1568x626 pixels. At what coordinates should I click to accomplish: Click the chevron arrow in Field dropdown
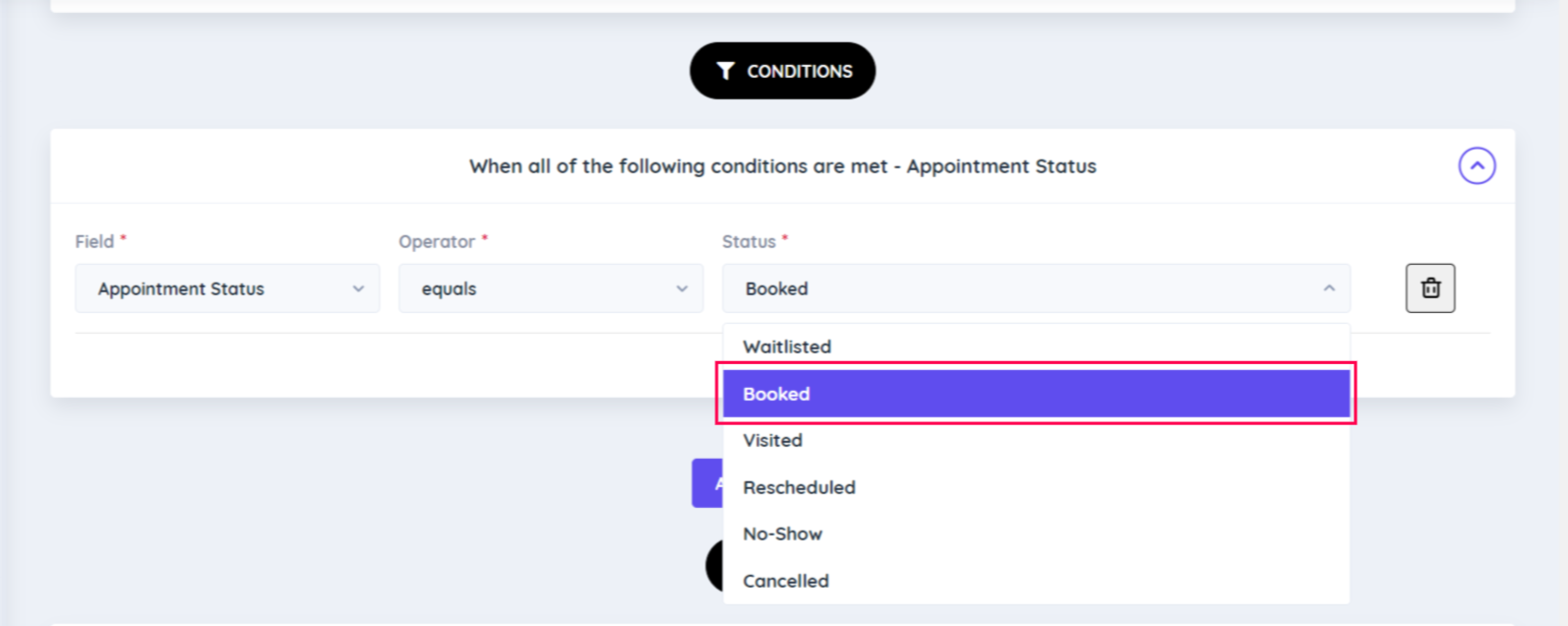[358, 288]
